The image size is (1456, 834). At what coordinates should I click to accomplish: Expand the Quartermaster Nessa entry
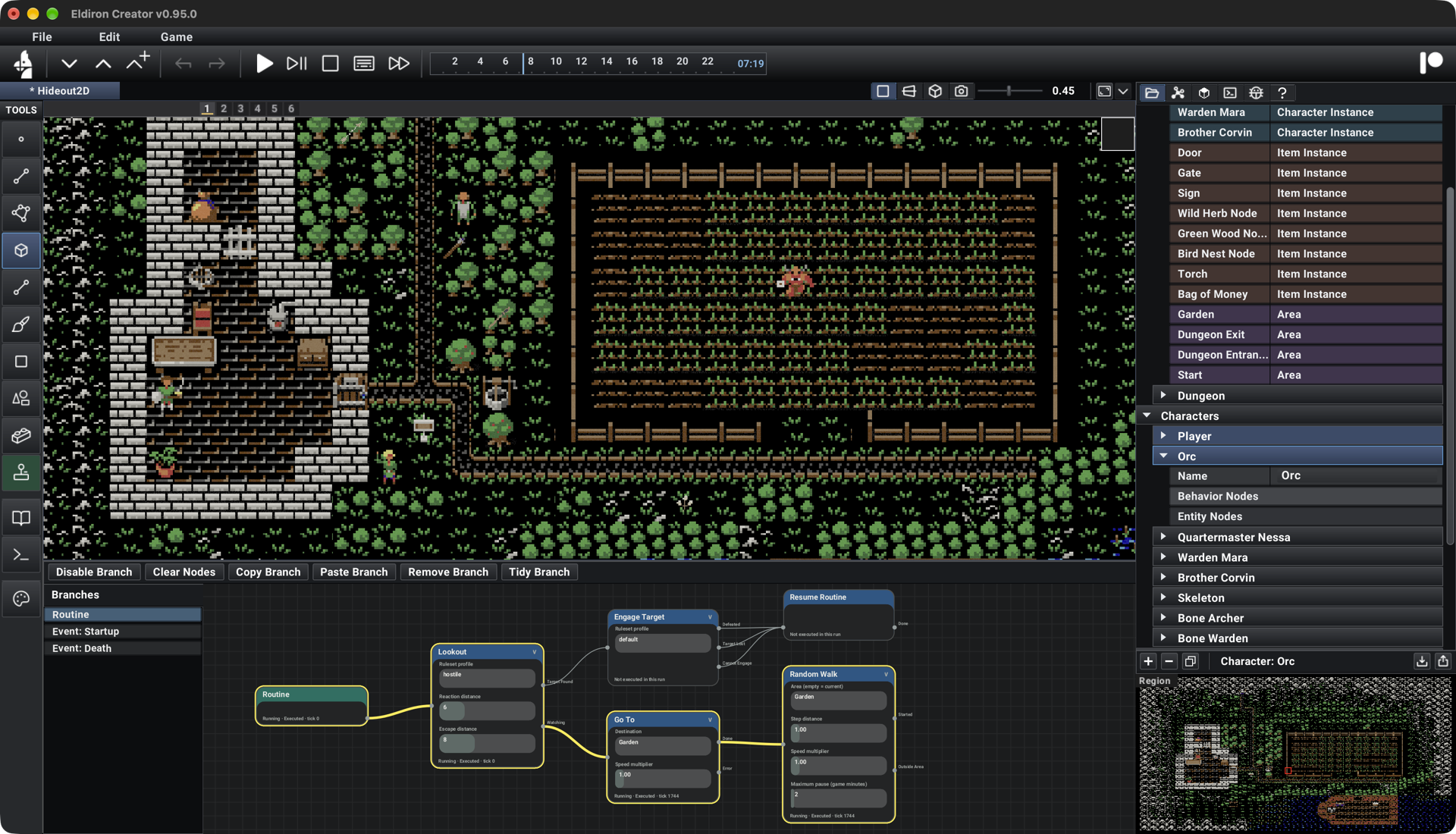[x=1163, y=537]
